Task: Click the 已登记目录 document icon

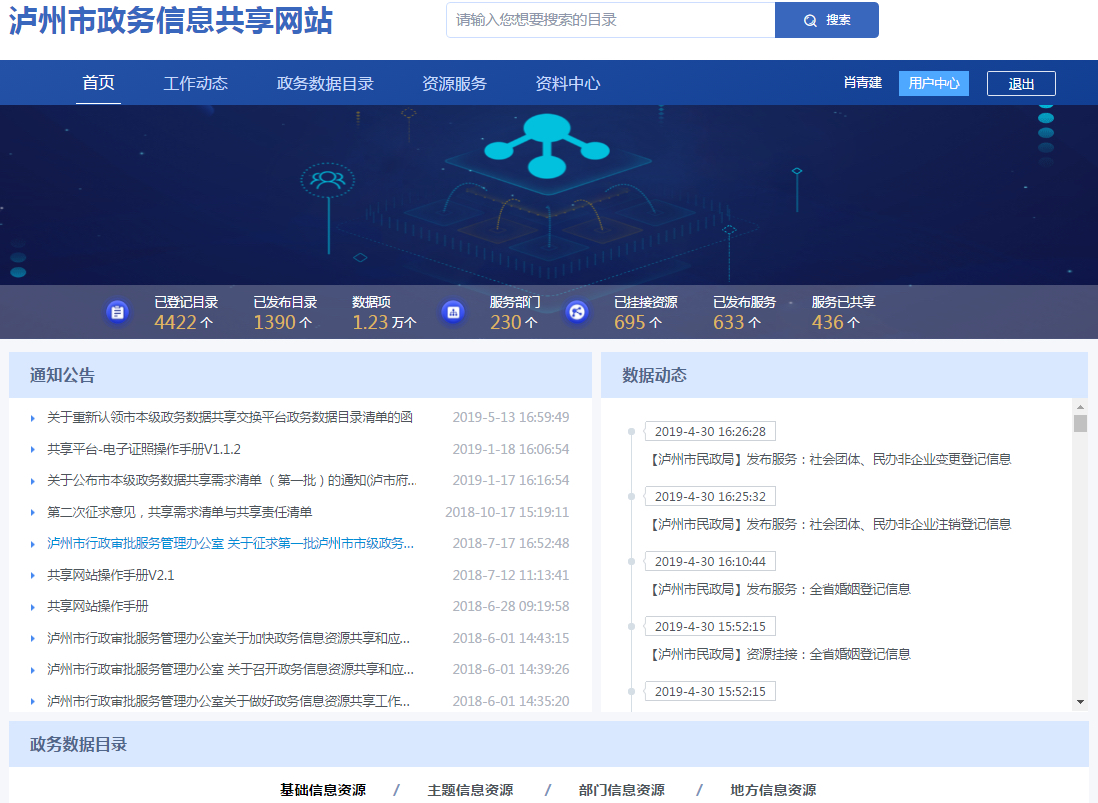Action: pyautogui.click(x=118, y=312)
